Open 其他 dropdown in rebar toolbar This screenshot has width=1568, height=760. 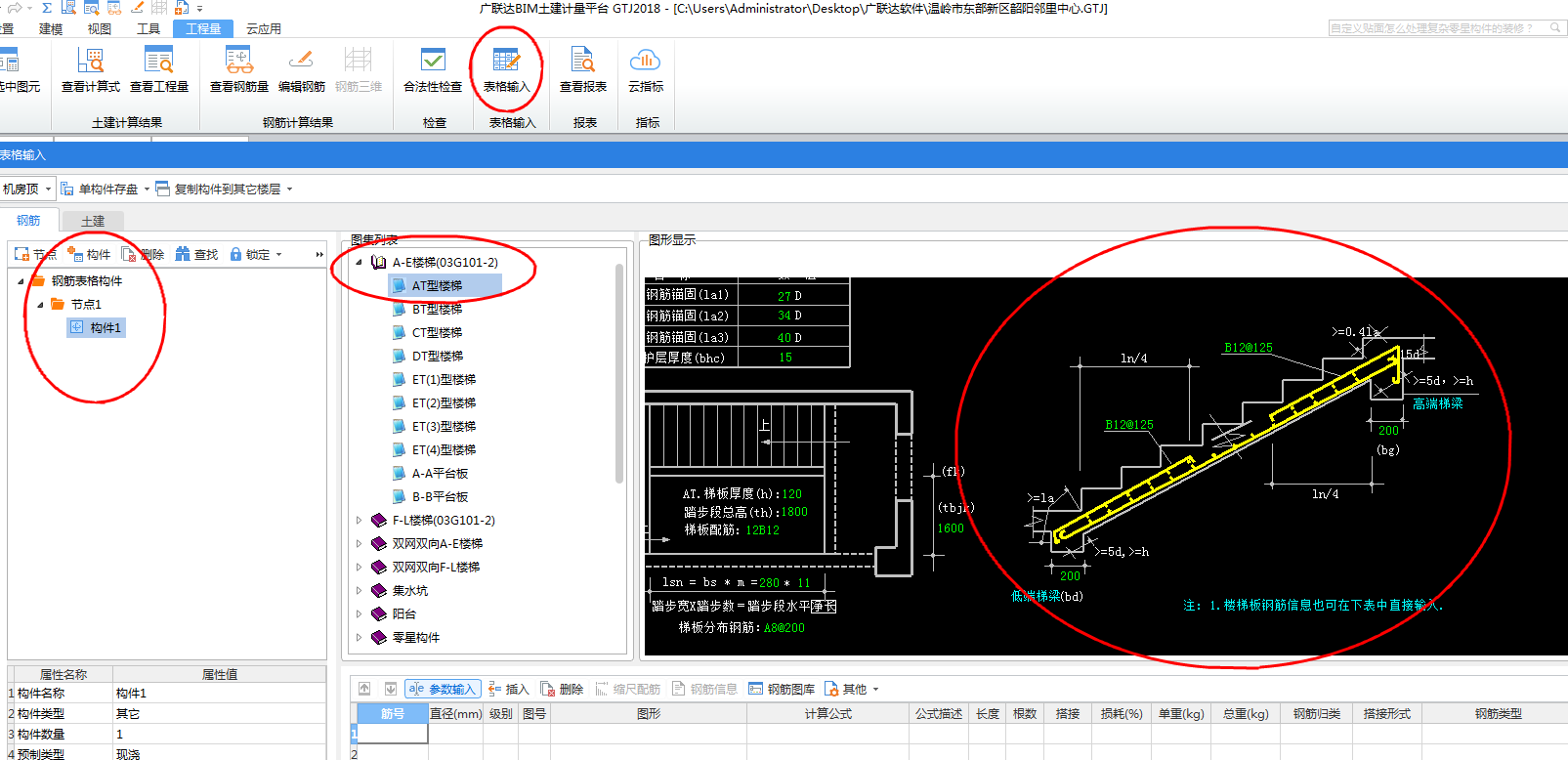click(x=852, y=689)
